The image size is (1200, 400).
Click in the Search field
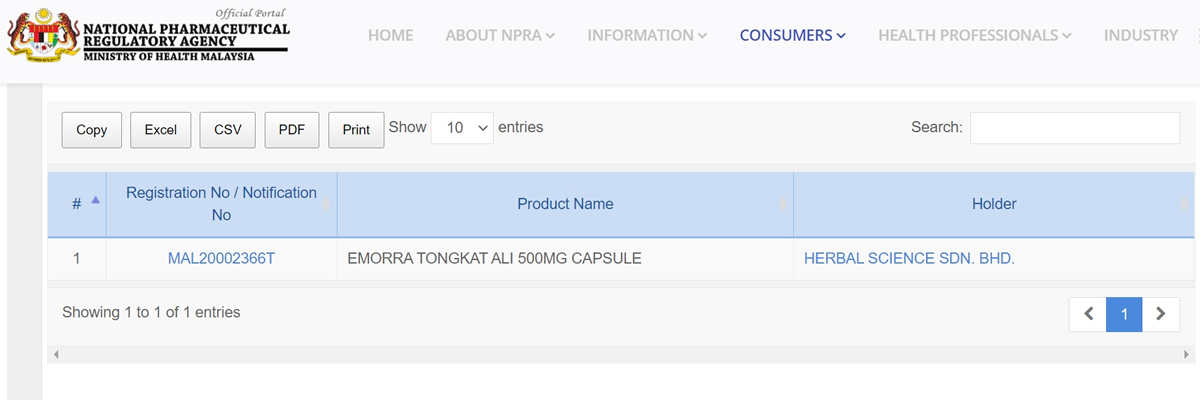pyautogui.click(x=1075, y=128)
